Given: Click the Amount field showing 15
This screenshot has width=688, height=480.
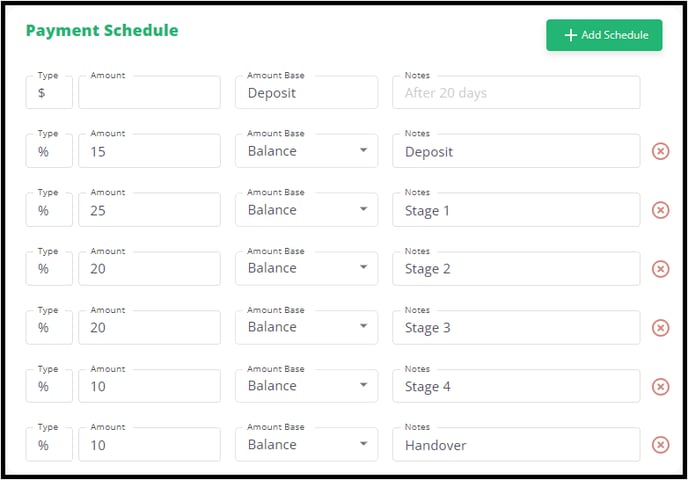Looking at the screenshot, I should click(x=149, y=151).
